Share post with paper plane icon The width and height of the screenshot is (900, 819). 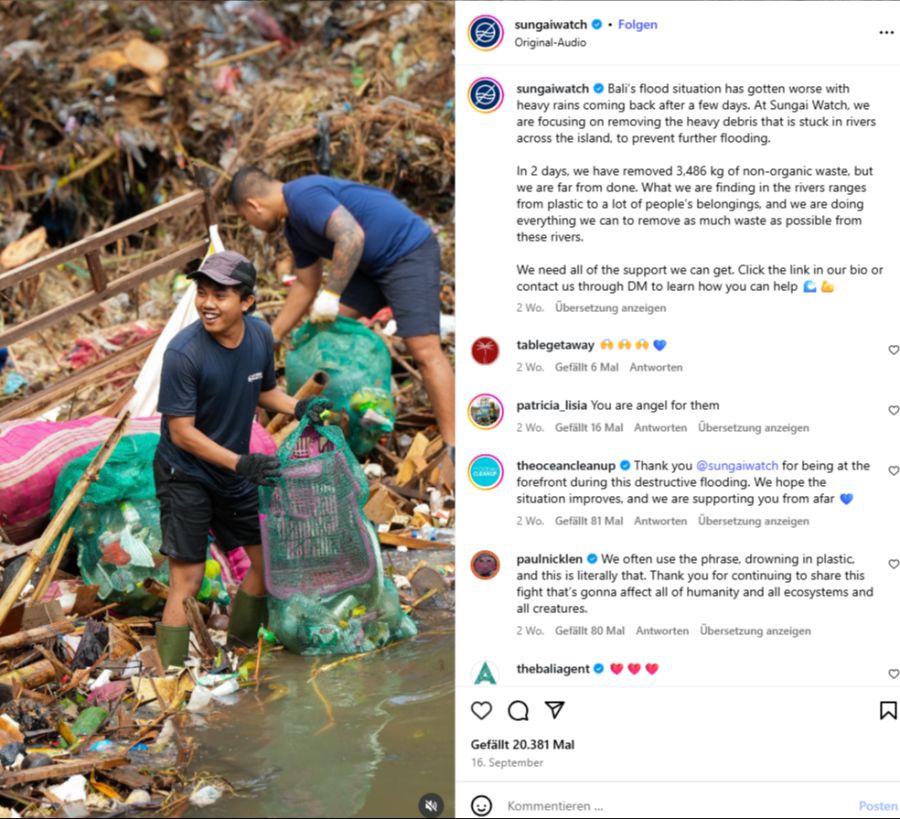(x=554, y=710)
